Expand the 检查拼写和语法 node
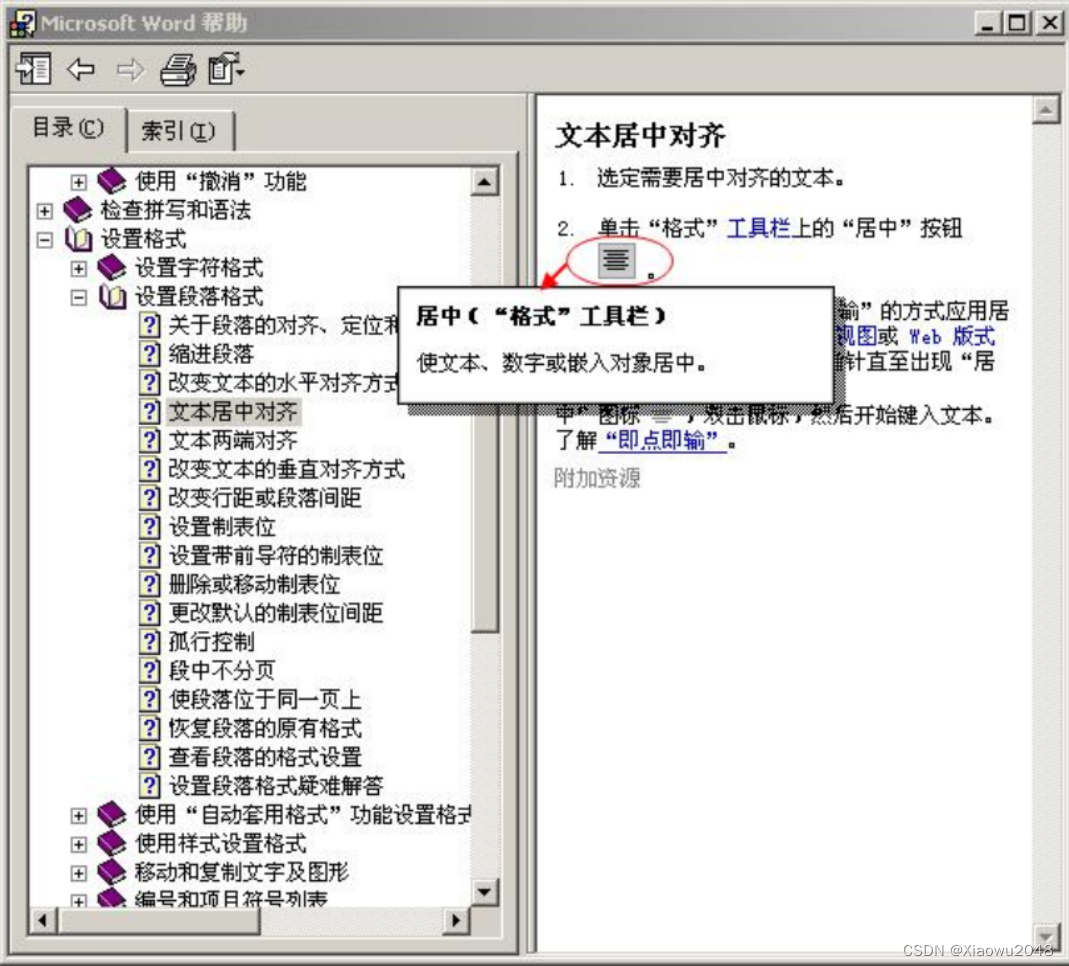This screenshot has height=966, width=1069. [x=44, y=211]
